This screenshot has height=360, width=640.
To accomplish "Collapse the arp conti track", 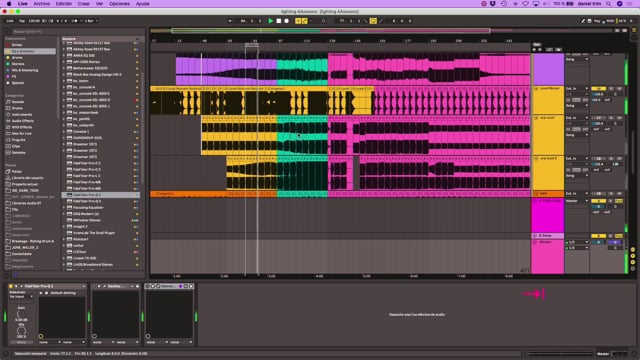I will pos(536,118).
